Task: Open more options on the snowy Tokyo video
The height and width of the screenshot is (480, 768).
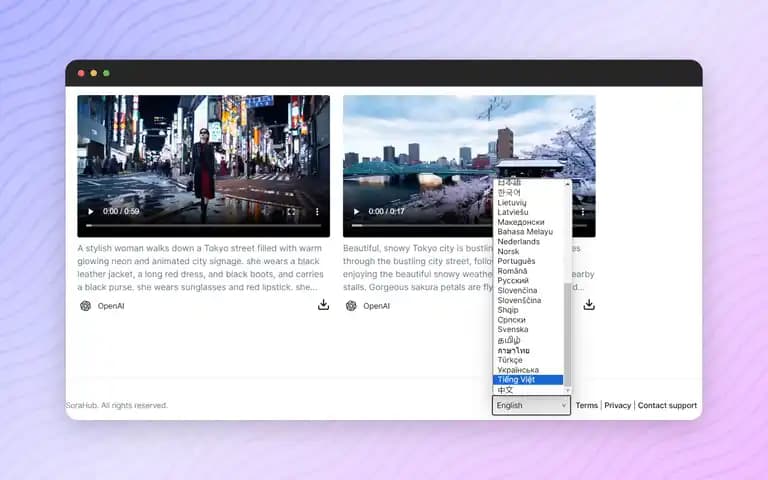Action: click(x=582, y=212)
